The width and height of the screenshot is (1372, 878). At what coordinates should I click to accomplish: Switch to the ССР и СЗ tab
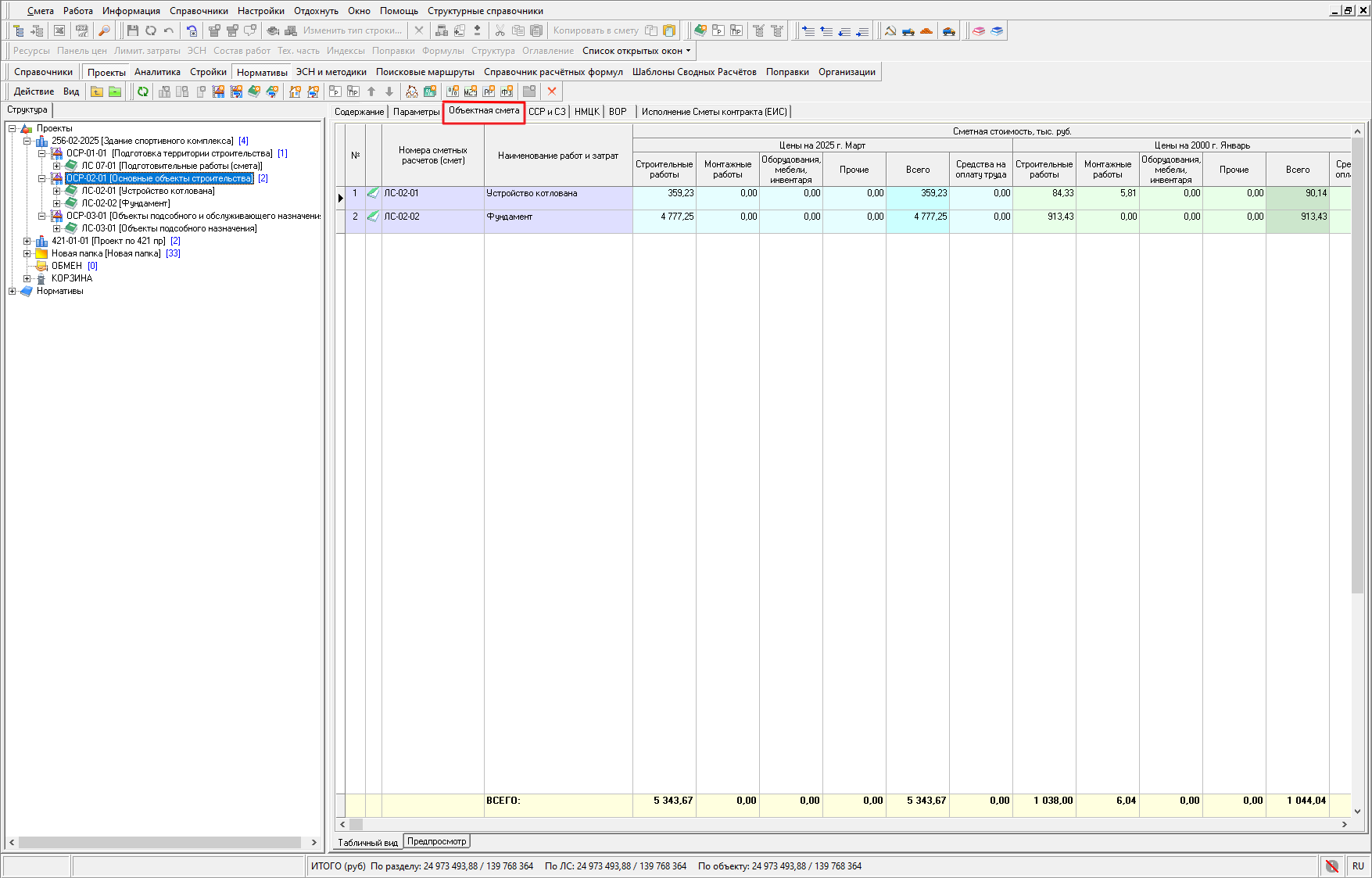(546, 112)
